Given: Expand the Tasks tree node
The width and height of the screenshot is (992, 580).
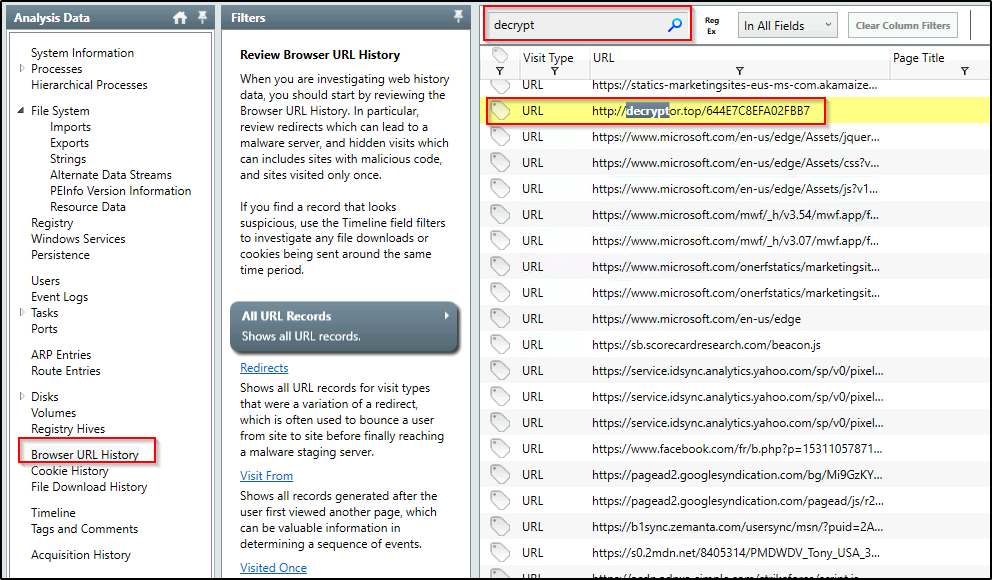Looking at the screenshot, I should pos(22,313).
